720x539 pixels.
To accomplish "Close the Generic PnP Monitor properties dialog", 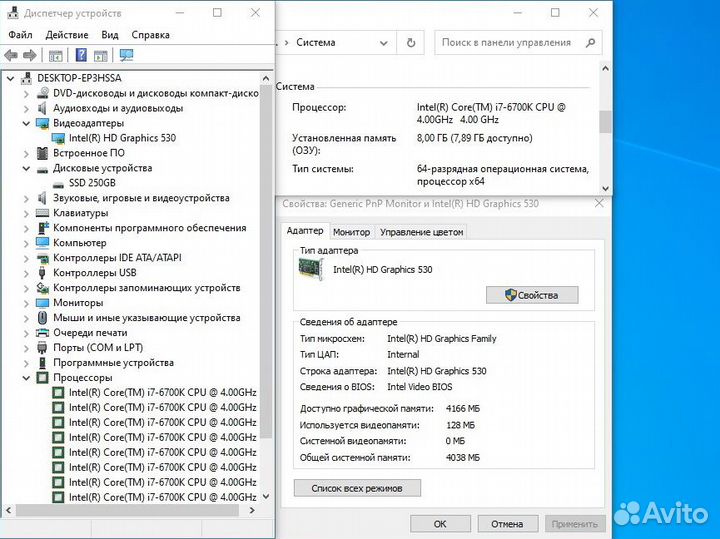I will coord(599,203).
